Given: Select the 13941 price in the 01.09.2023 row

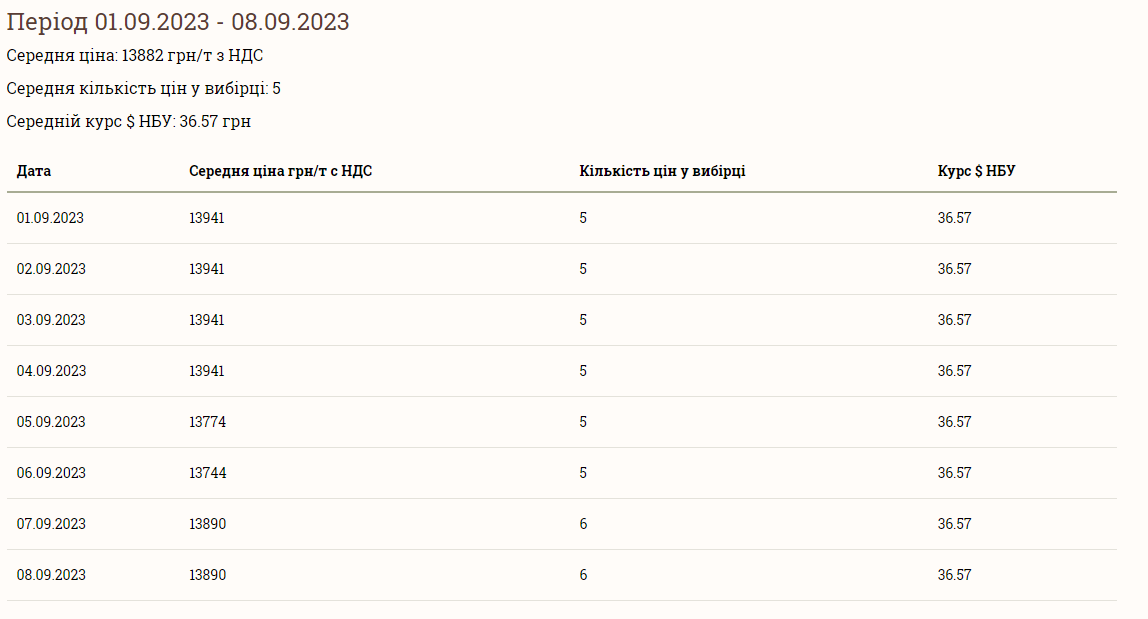Looking at the screenshot, I should click(x=207, y=218).
